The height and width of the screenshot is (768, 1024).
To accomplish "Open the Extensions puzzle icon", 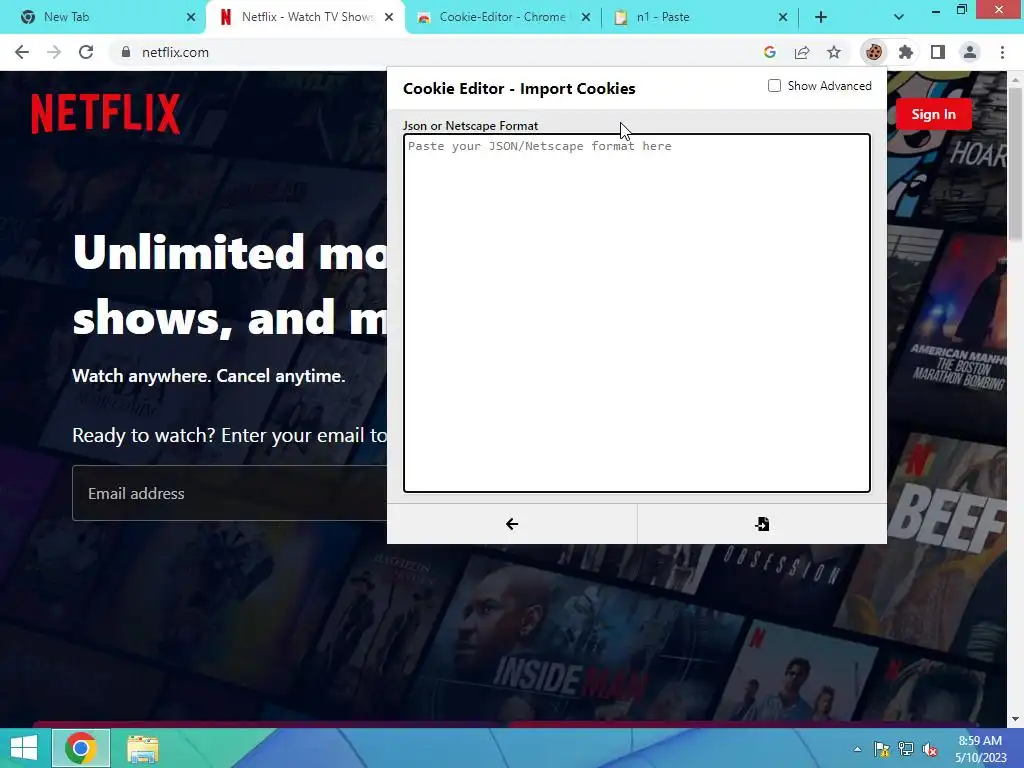I will tap(905, 52).
